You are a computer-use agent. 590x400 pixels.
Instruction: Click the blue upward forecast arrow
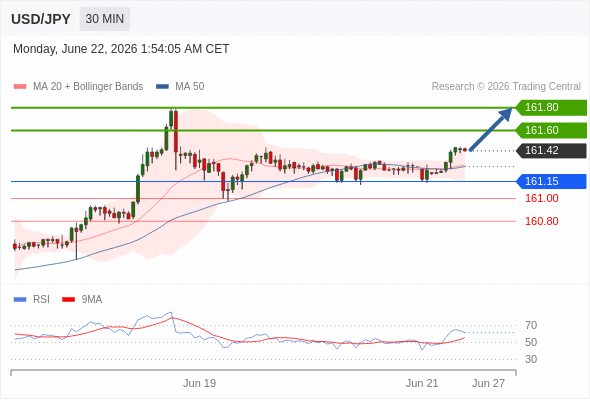coord(491,129)
